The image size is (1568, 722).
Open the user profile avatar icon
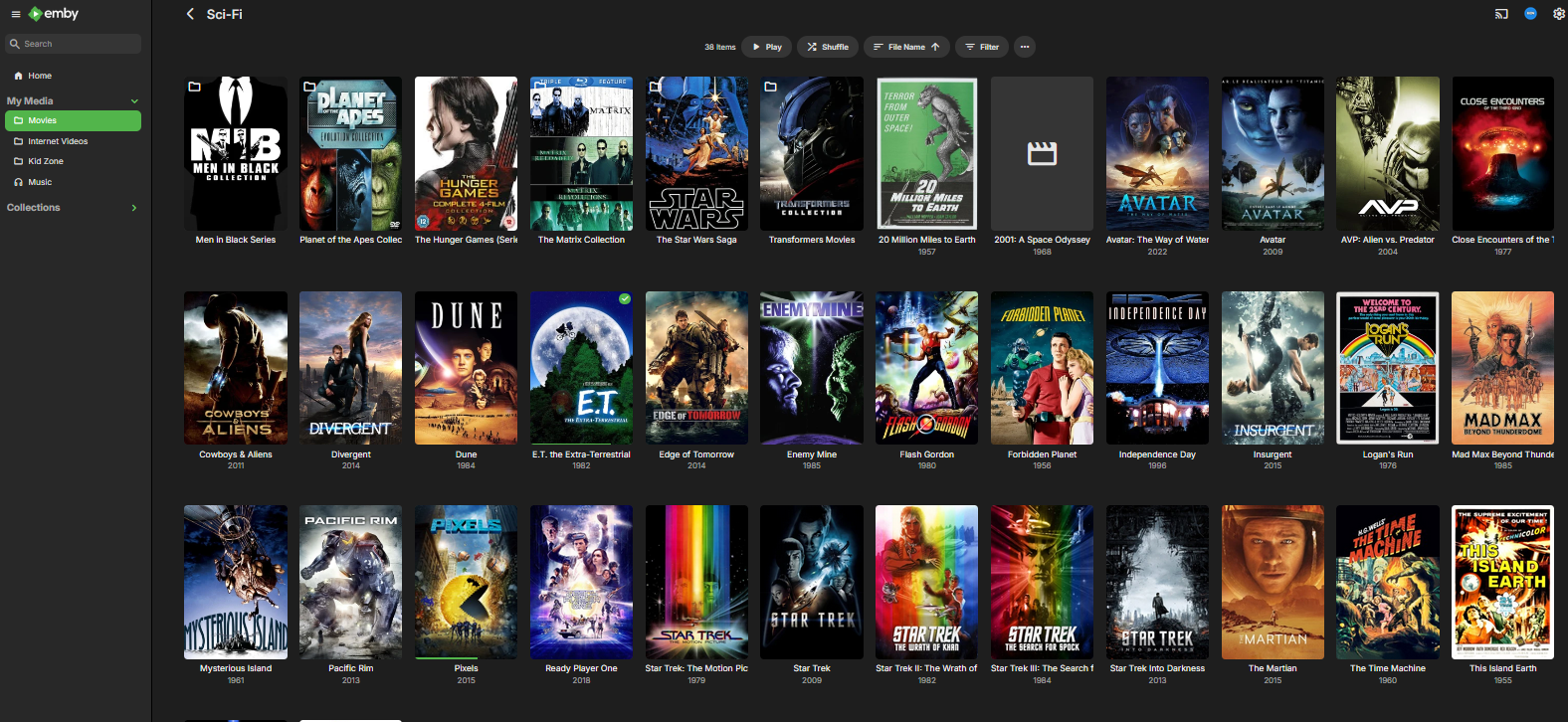[1530, 14]
